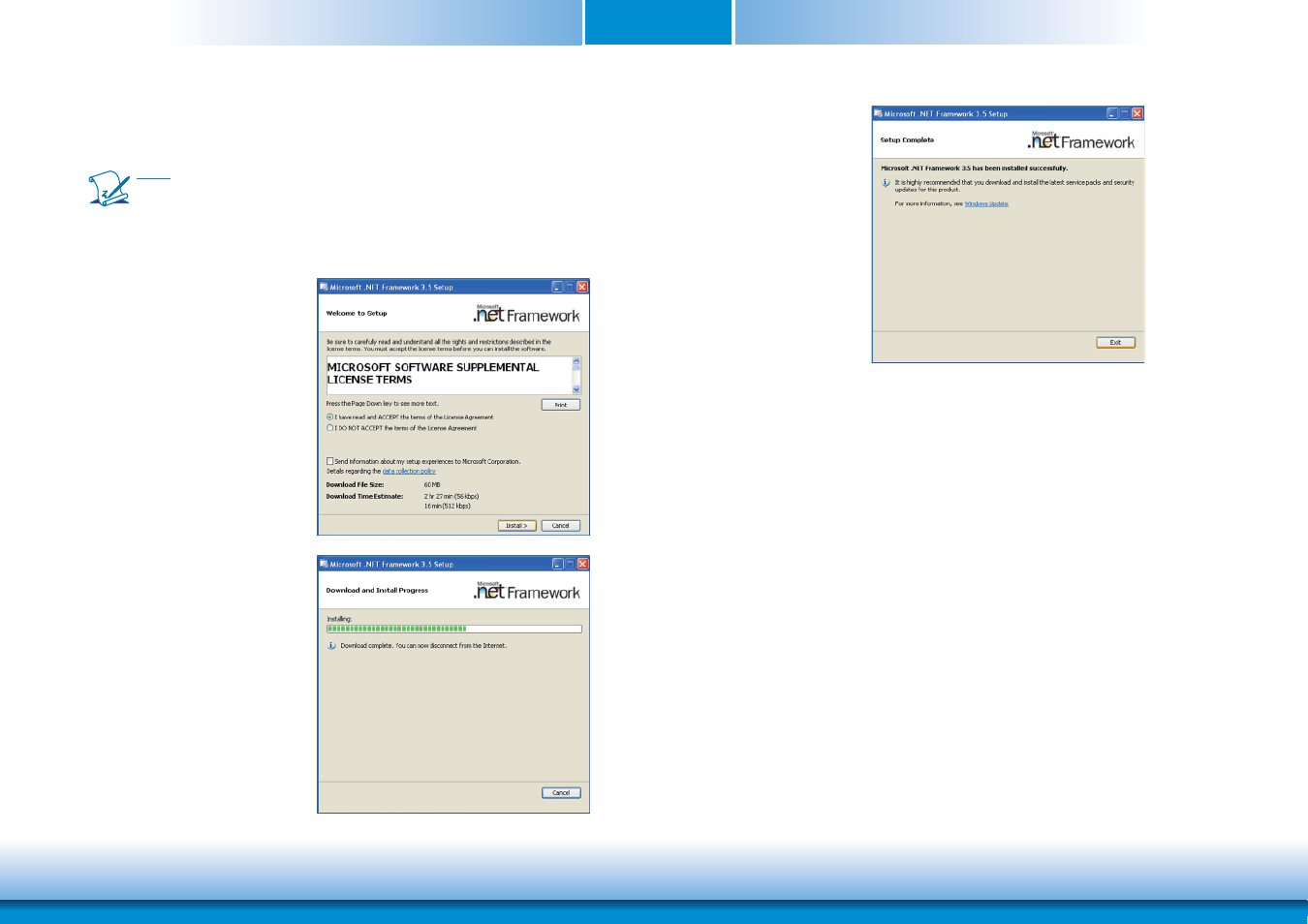This screenshot has width=1308, height=924.
Task: Click the 'Installing:' label above the progress bar
Action: pyautogui.click(x=339, y=619)
